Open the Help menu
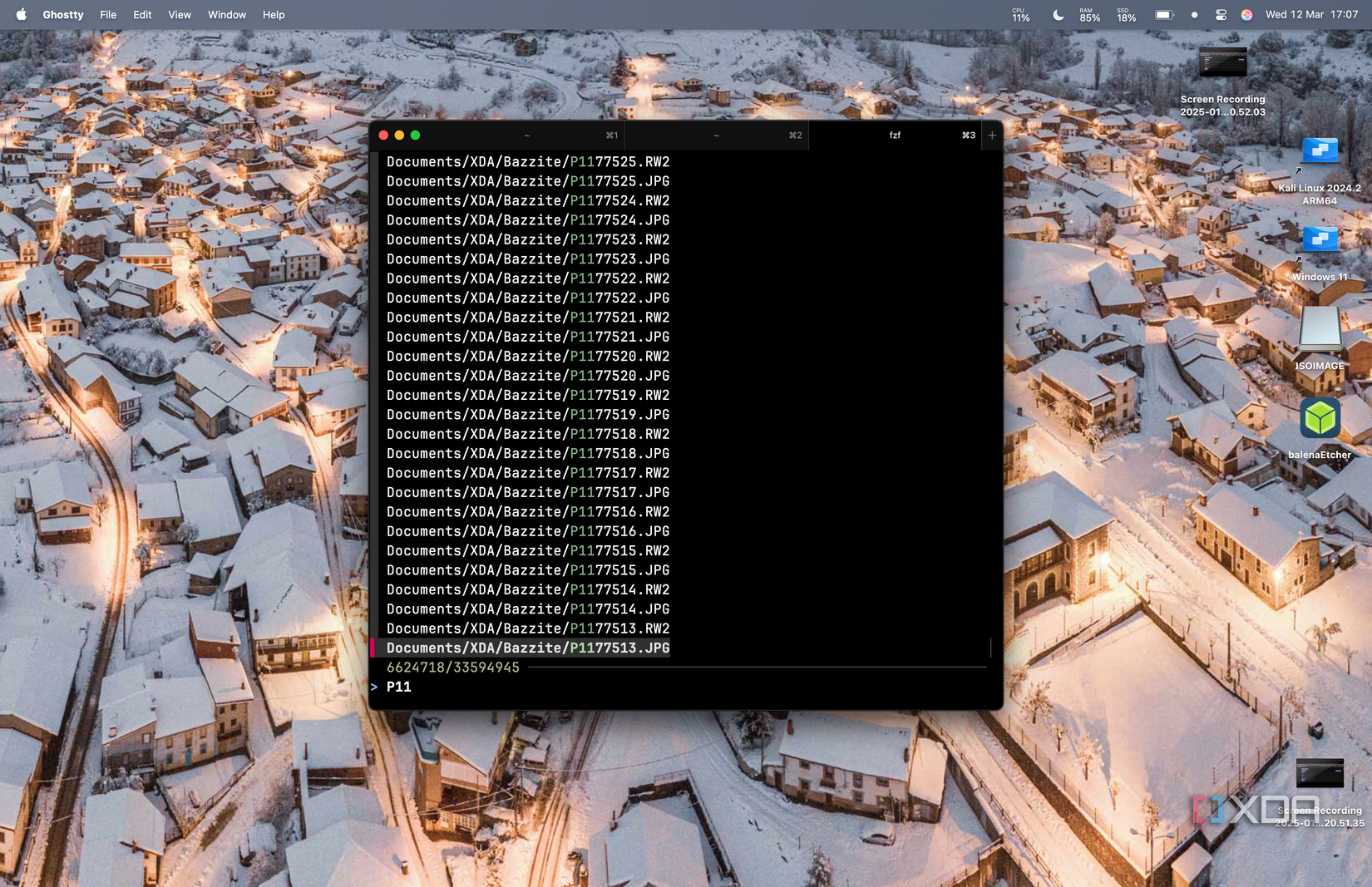The height and width of the screenshot is (887, 1372). pos(274,15)
